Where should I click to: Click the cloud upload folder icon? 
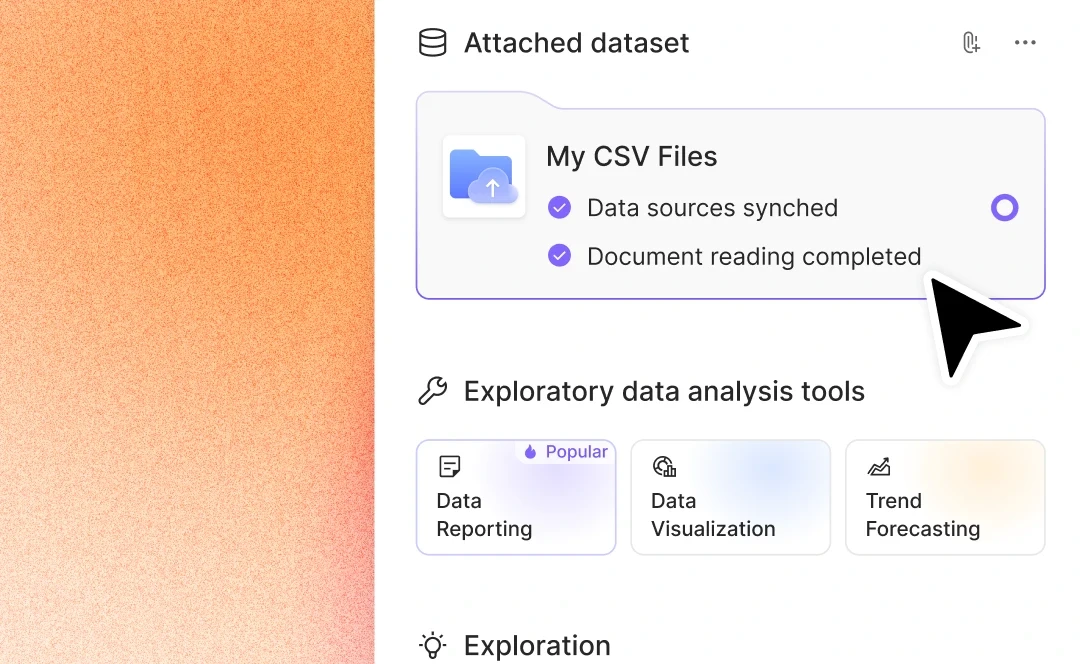coord(484,177)
